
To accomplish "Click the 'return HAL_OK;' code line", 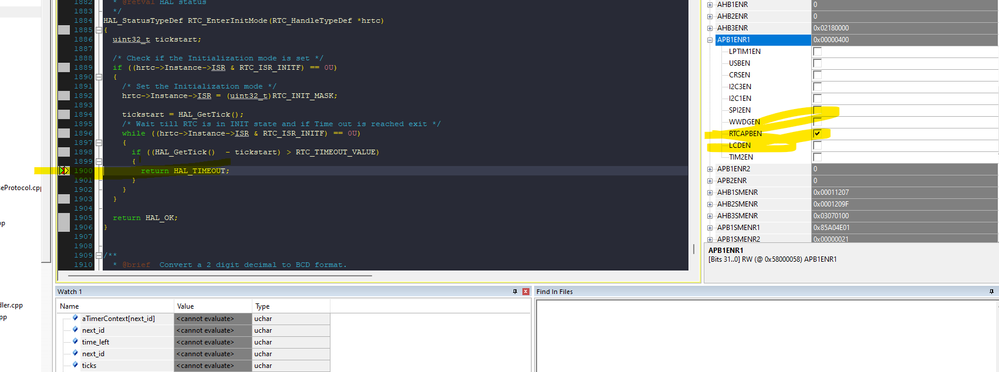I will [x=145, y=217].
